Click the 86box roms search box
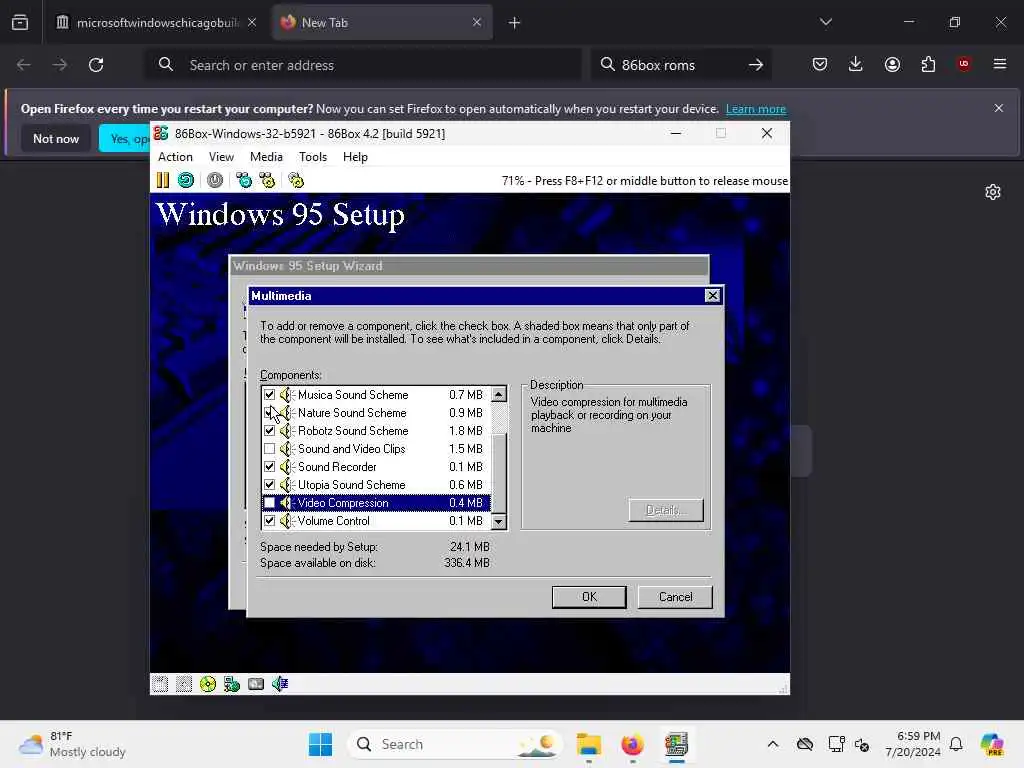This screenshot has width=1024, height=768. [x=681, y=65]
